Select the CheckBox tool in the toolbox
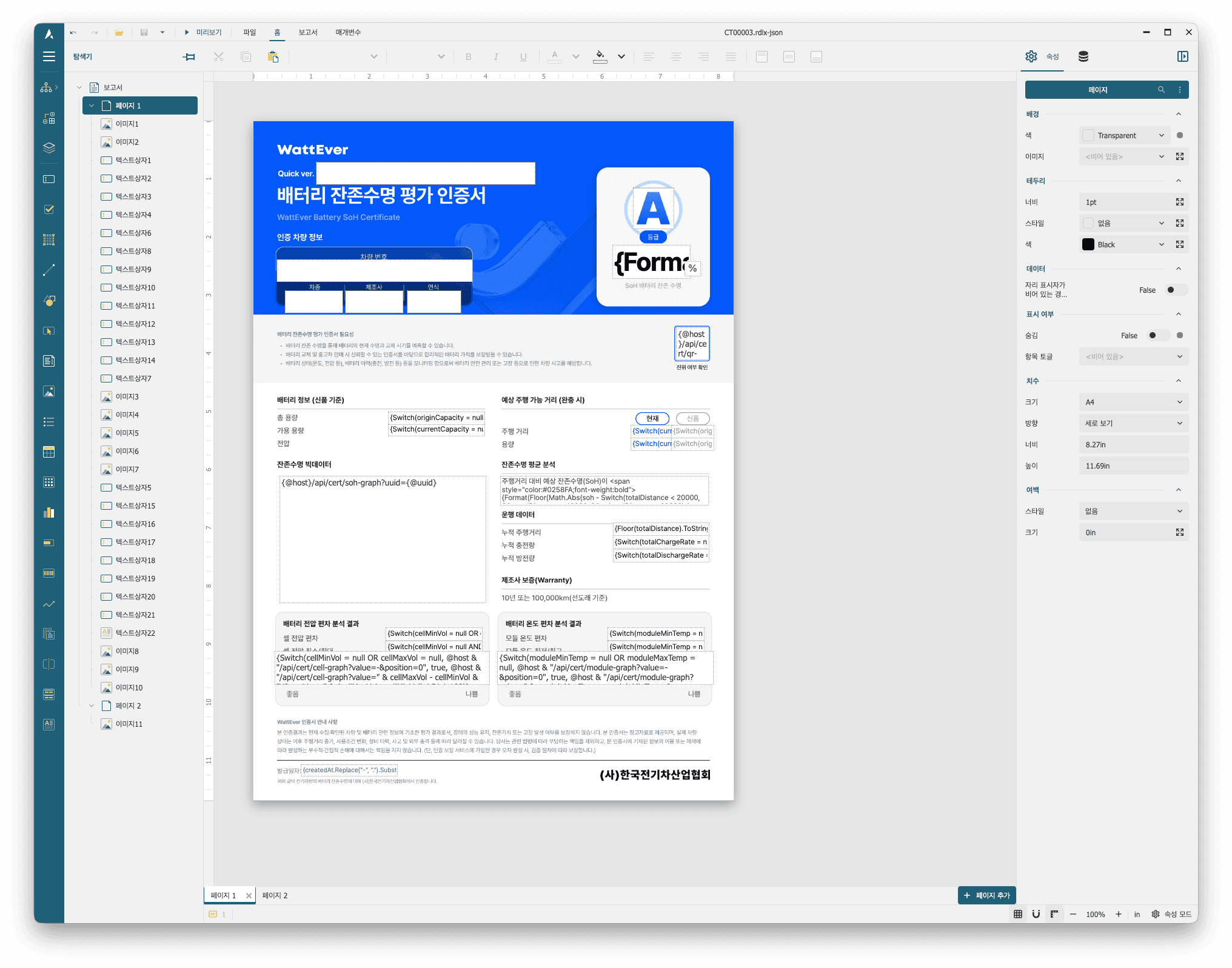The image size is (1232, 968). tap(49, 209)
